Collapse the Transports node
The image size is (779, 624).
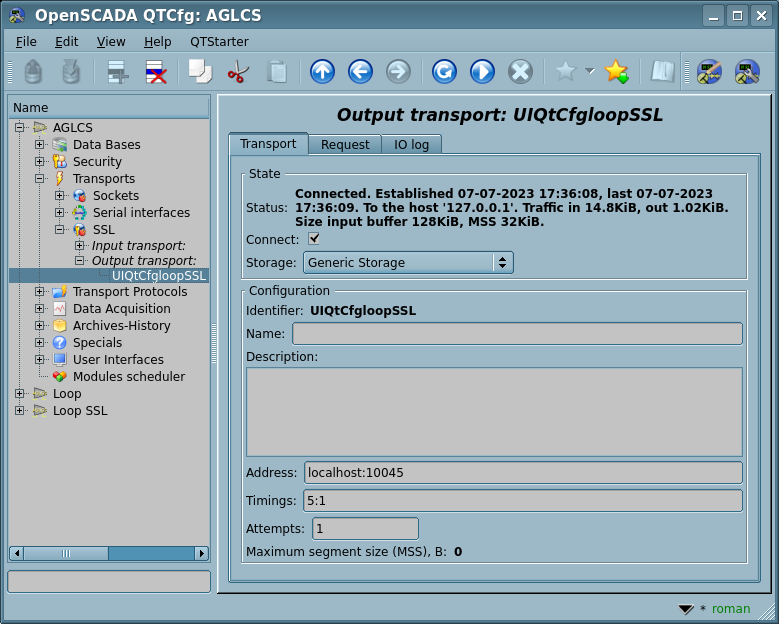39,178
